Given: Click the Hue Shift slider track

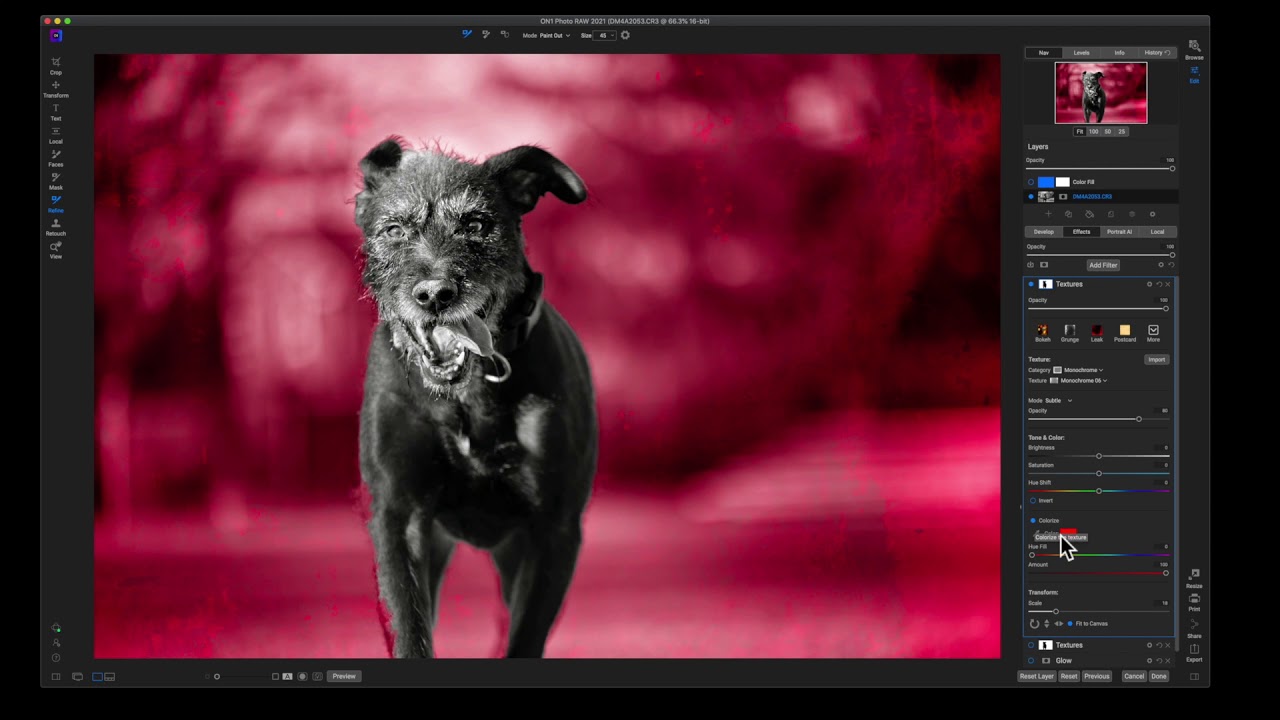Looking at the screenshot, I should point(1099,491).
